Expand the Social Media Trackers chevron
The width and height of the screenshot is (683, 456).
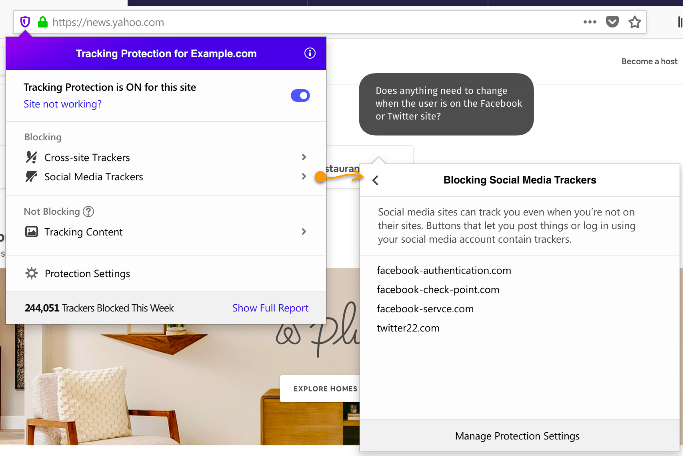tap(303, 177)
